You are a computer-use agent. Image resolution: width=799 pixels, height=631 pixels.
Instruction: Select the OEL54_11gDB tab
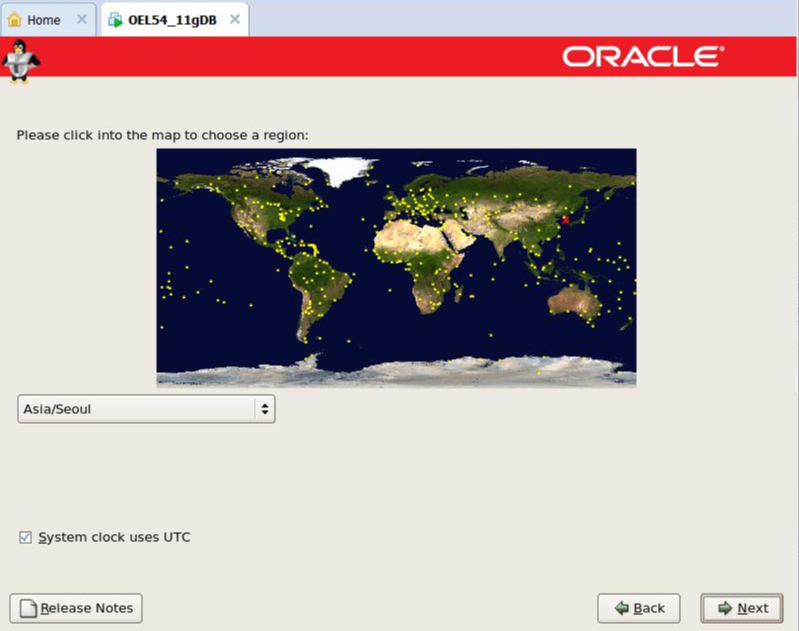[x=175, y=20]
